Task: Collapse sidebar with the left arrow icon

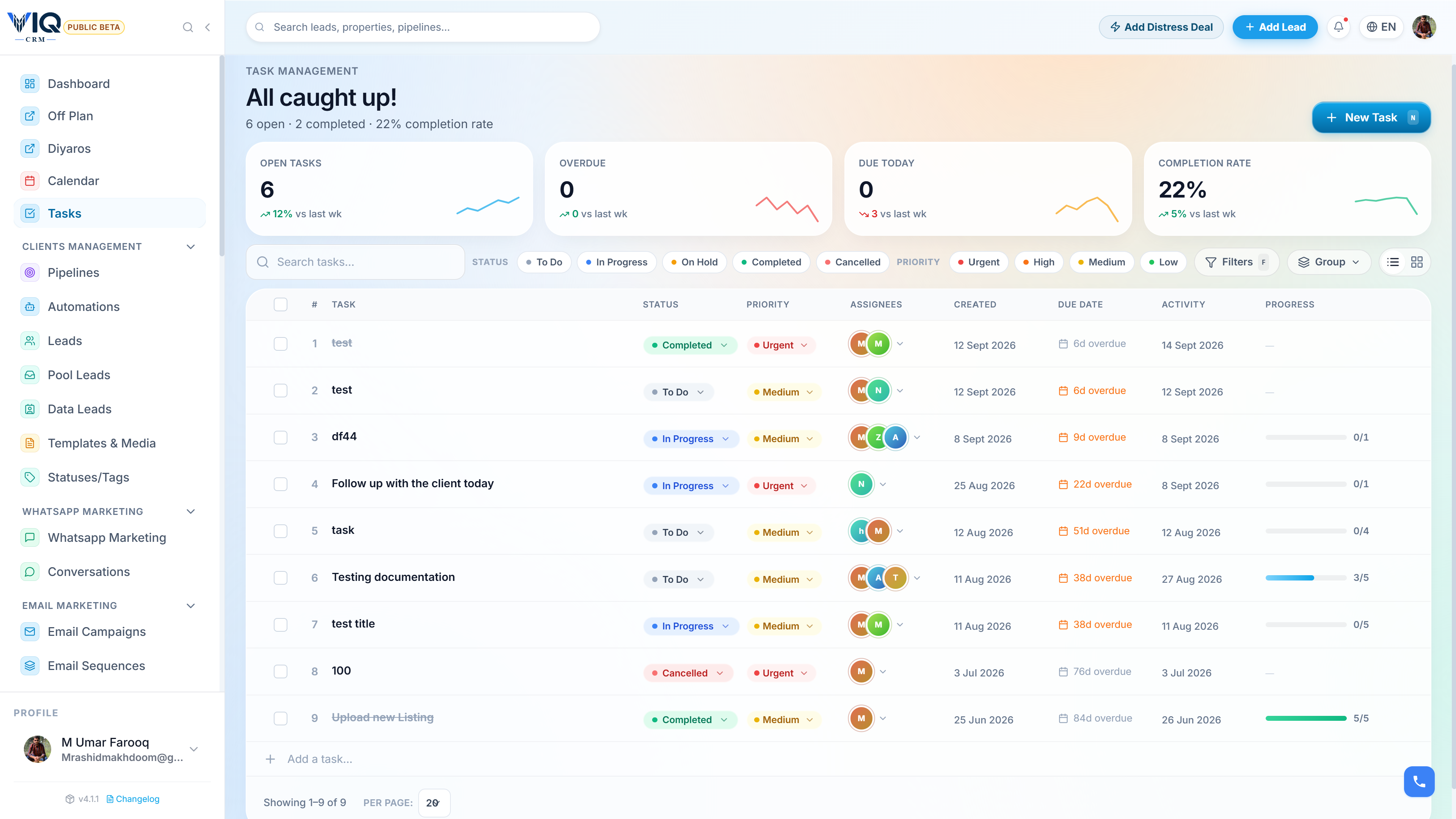Action: [x=207, y=27]
